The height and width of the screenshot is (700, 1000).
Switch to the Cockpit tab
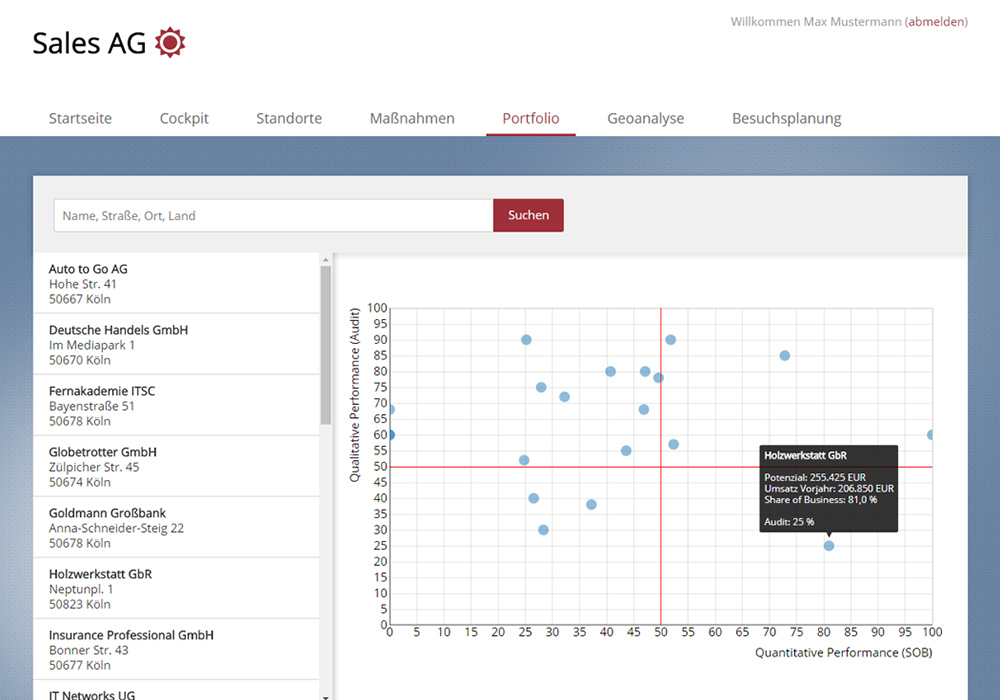coord(184,119)
